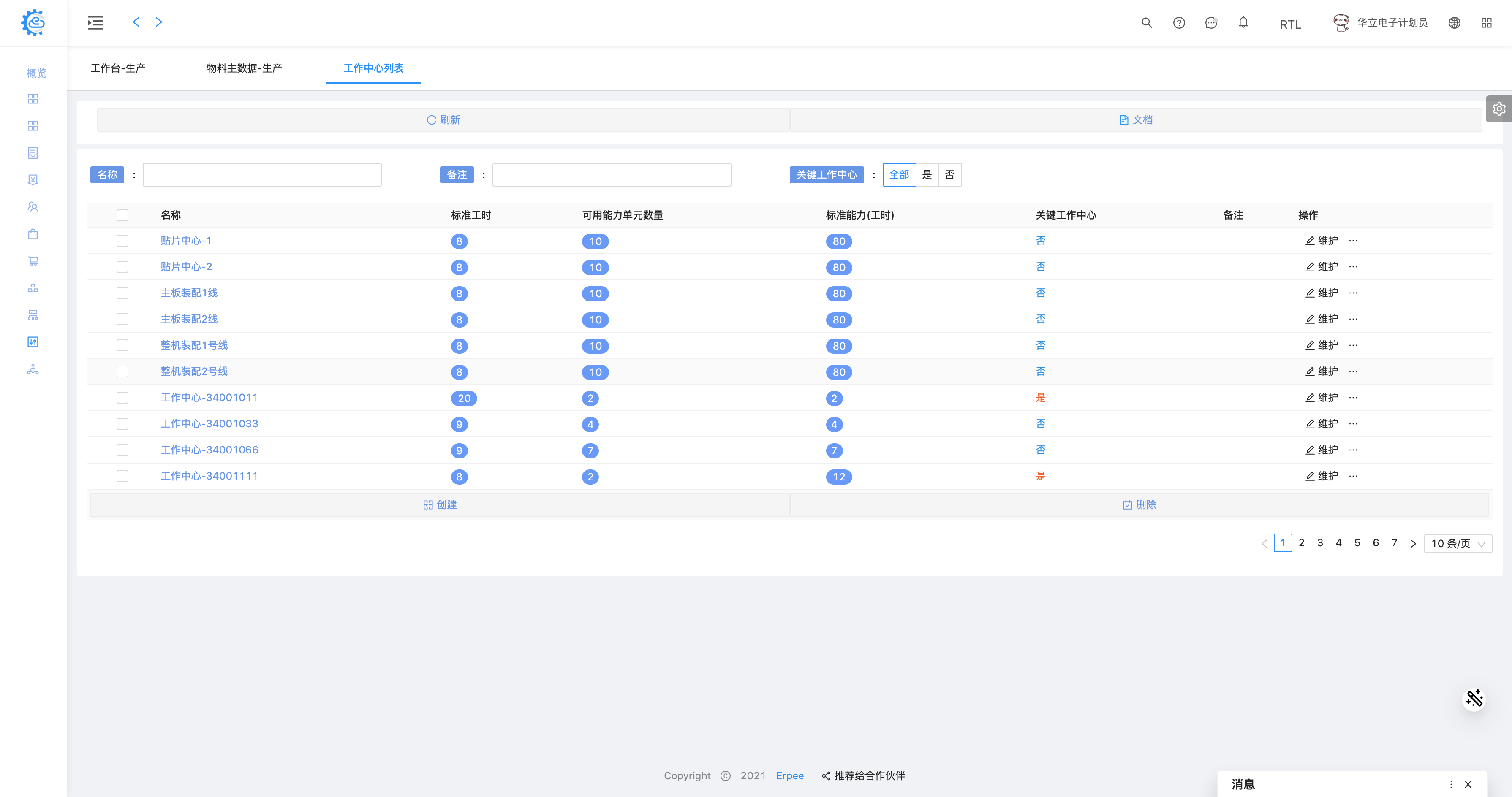
Task: Click the 创建 button below the table
Action: pyautogui.click(x=440, y=505)
